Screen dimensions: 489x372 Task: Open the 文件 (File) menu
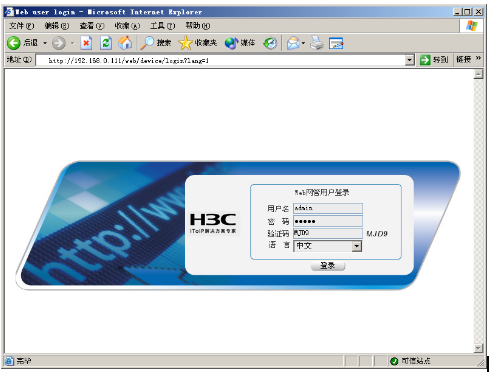(x=21, y=26)
